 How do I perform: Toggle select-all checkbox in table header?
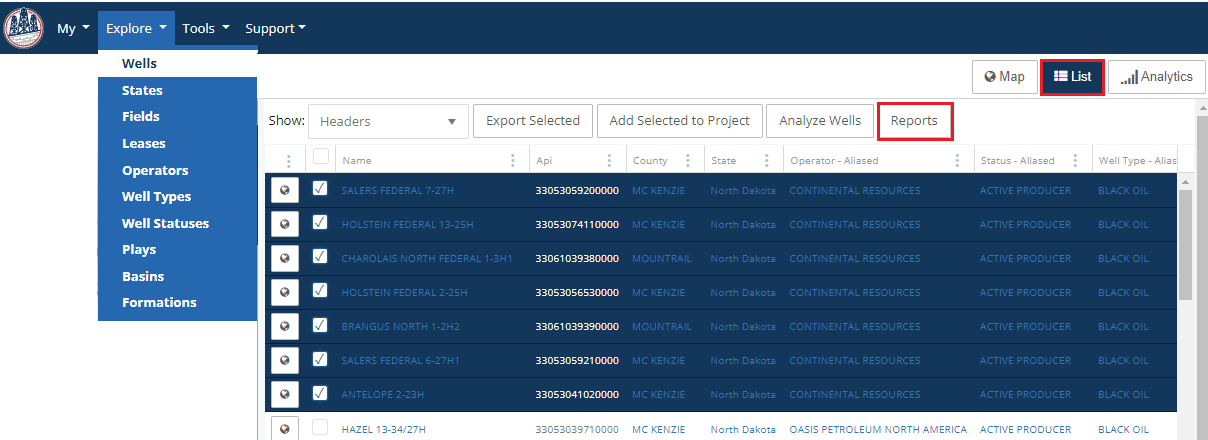(x=320, y=156)
